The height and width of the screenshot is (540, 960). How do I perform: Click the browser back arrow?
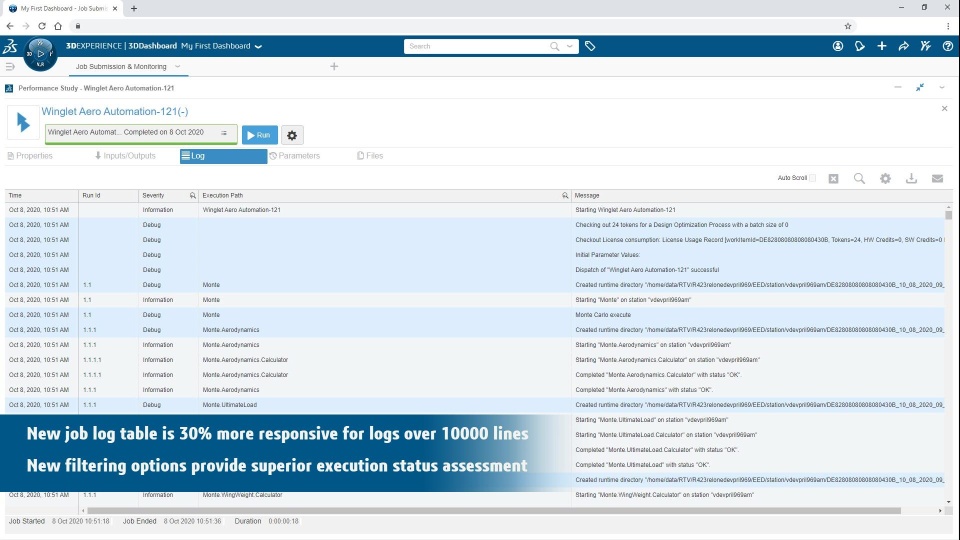[x=10, y=26]
